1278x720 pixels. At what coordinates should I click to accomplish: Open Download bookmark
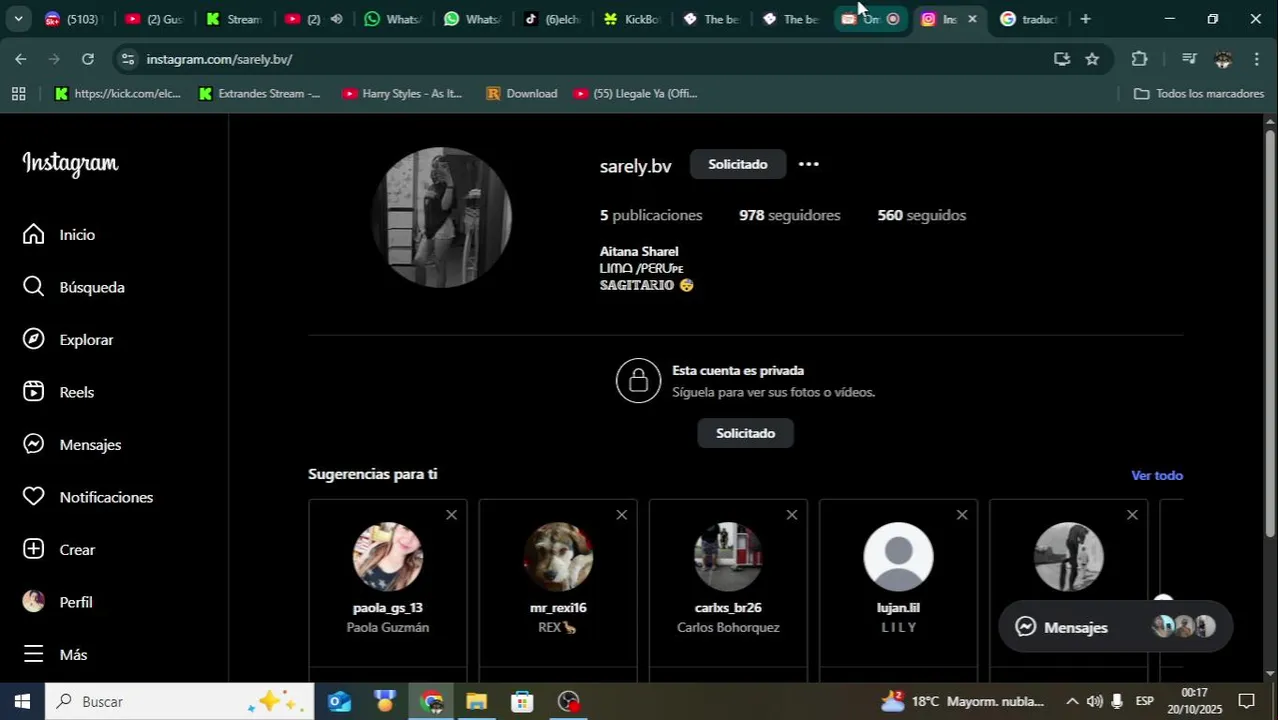tap(521, 93)
